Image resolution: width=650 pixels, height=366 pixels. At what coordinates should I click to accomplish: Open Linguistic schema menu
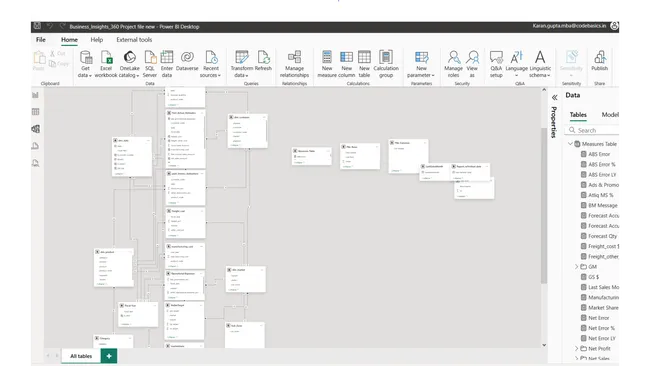pos(540,64)
